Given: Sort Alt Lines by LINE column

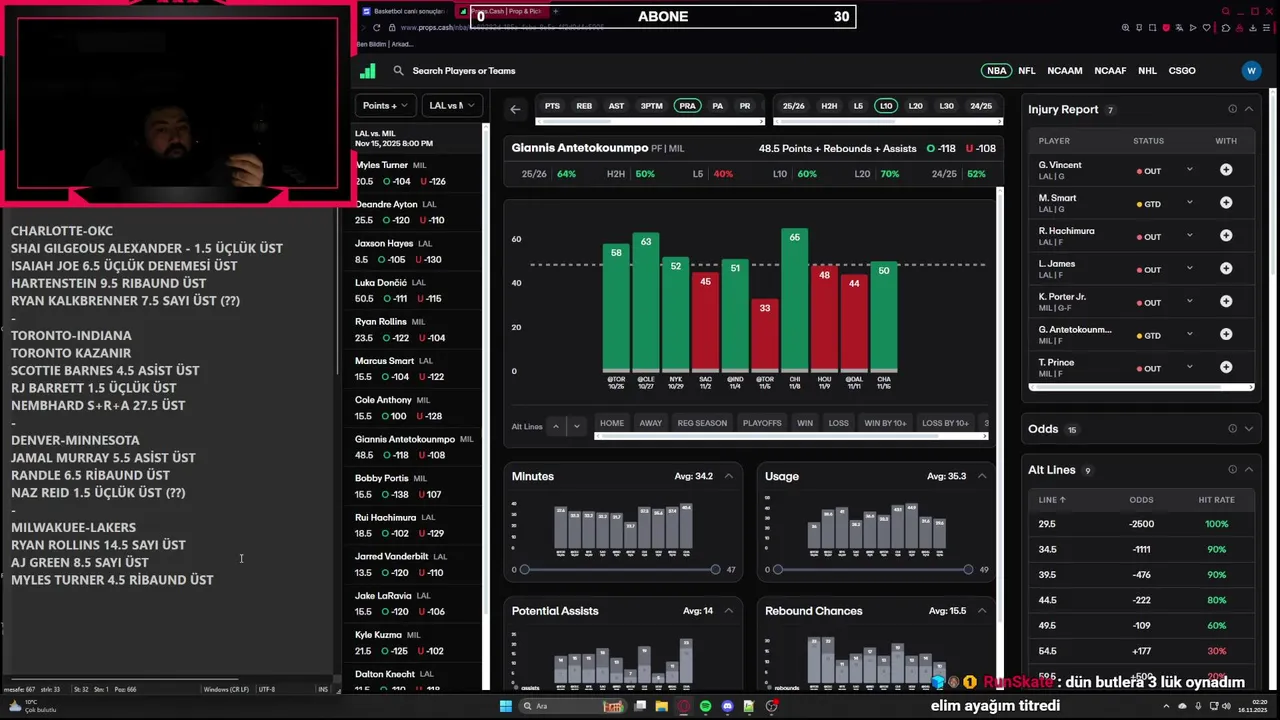Looking at the screenshot, I should [x=1052, y=500].
